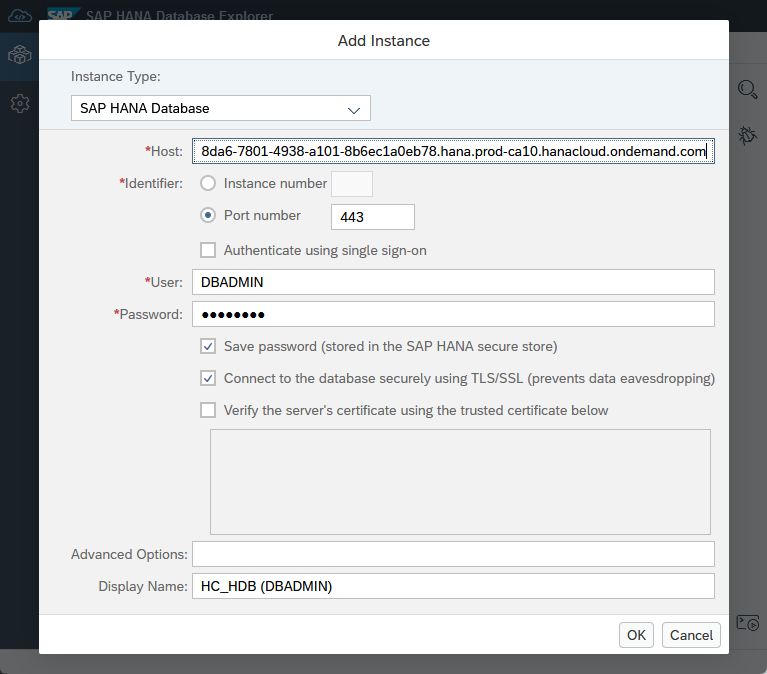Uncheck the Save password checkbox
The image size is (767, 674).
tap(208, 346)
